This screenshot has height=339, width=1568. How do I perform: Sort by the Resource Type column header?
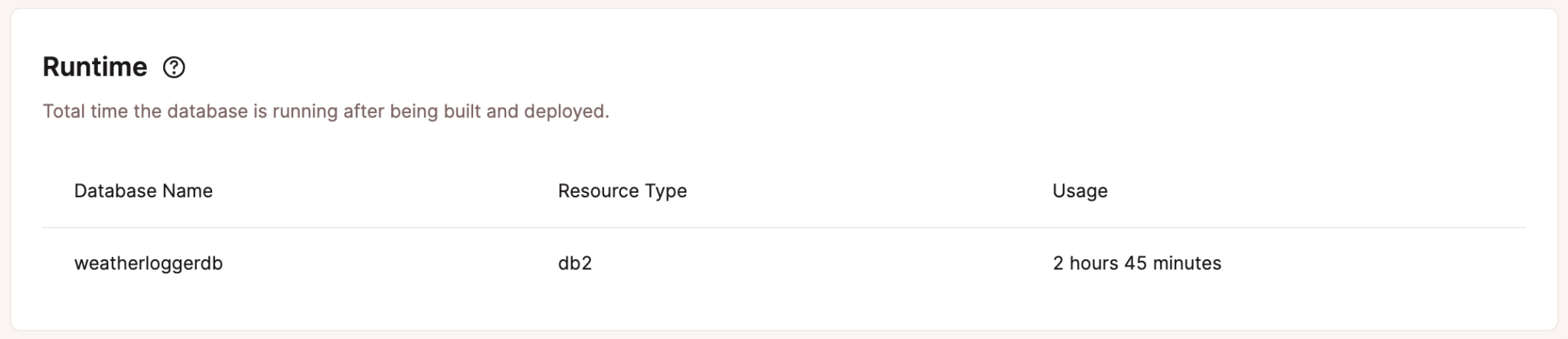coord(622,191)
